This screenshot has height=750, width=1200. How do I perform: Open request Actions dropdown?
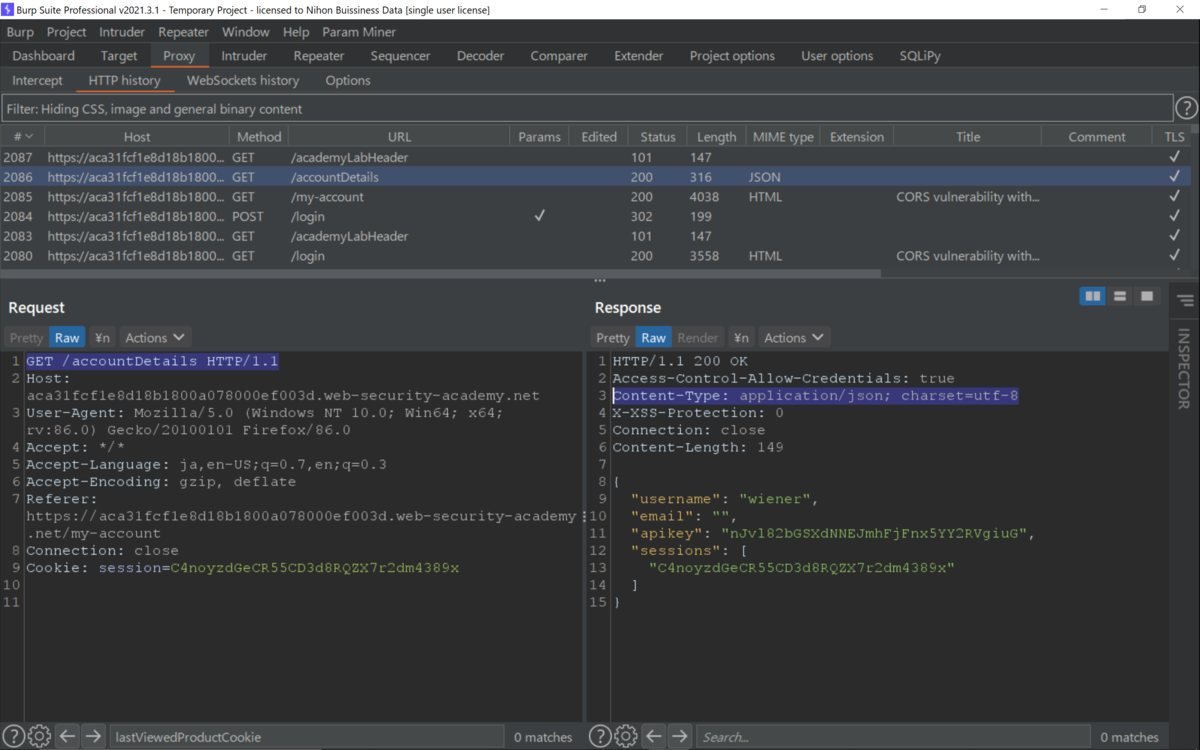[x=154, y=338]
